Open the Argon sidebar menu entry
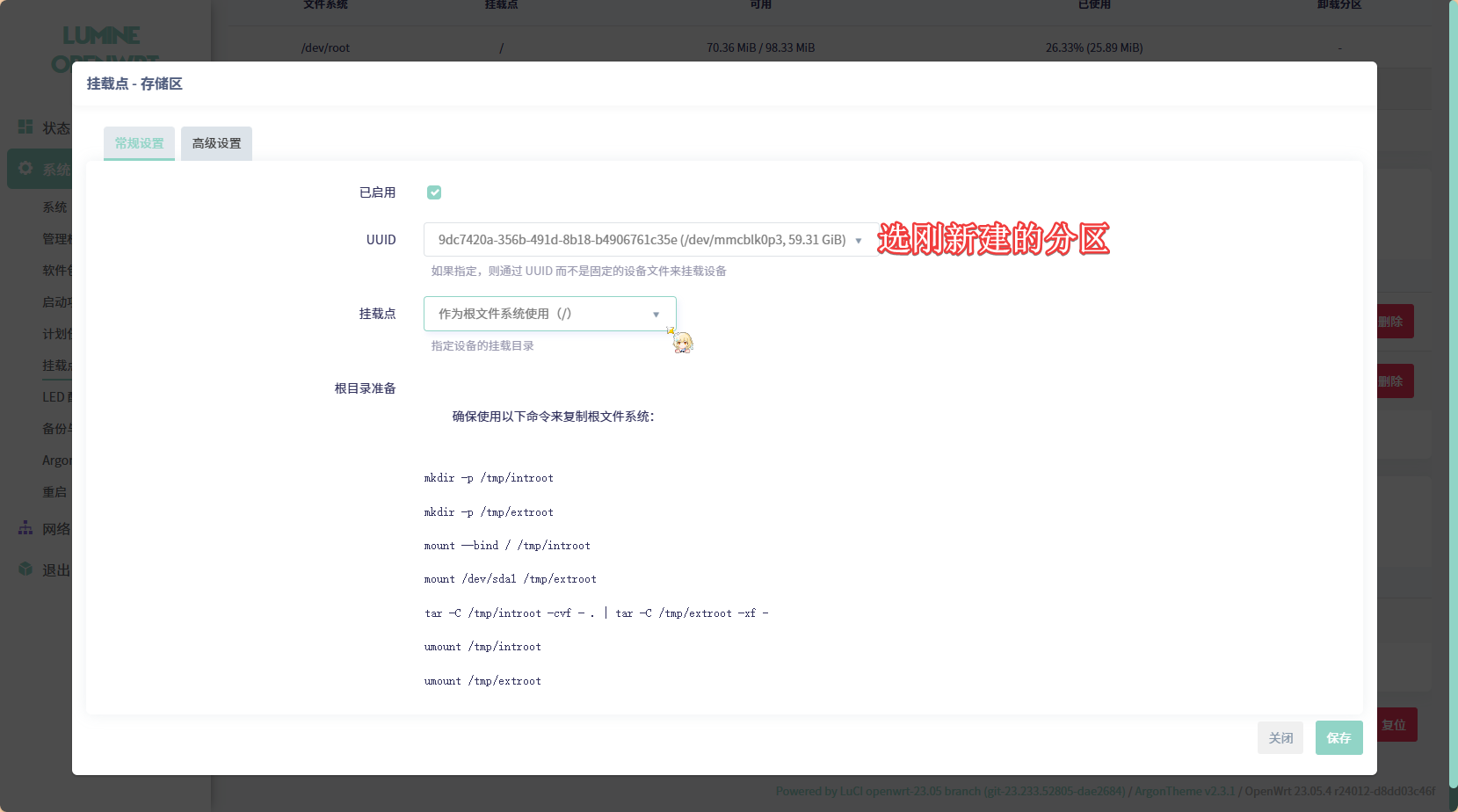1458x812 pixels. pyautogui.click(x=56, y=460)
